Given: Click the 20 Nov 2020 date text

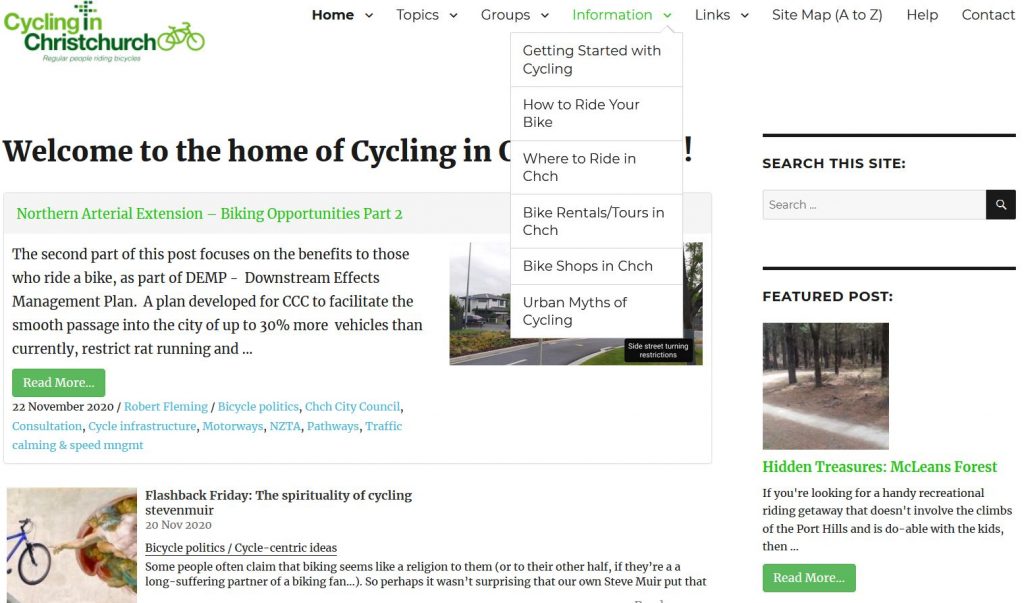Looking at the screenshot, I should coord(178,525).
